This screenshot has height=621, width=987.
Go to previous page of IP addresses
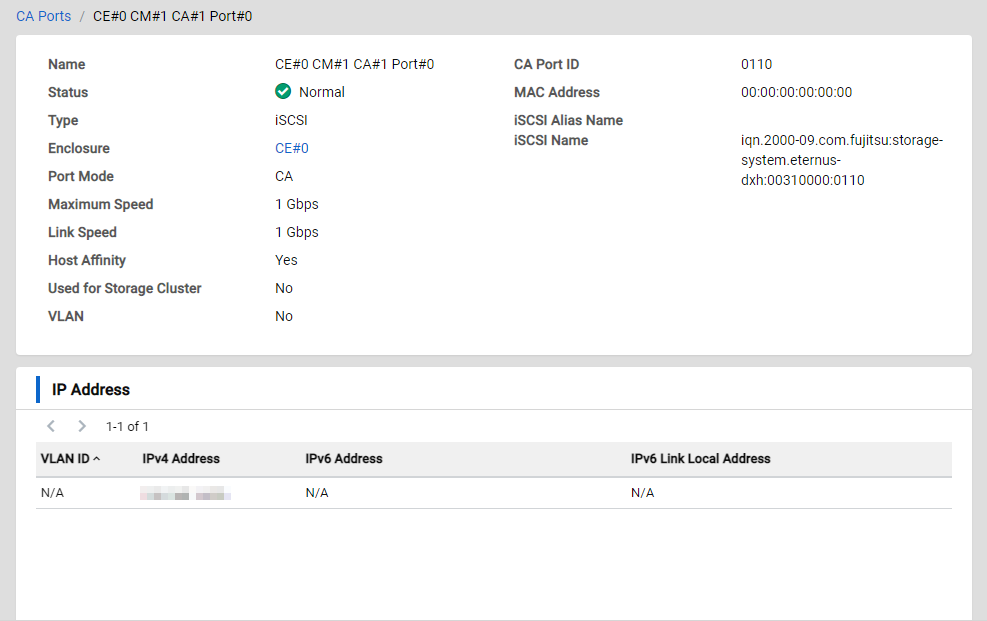pyautogui.click(x=51, y=426)
